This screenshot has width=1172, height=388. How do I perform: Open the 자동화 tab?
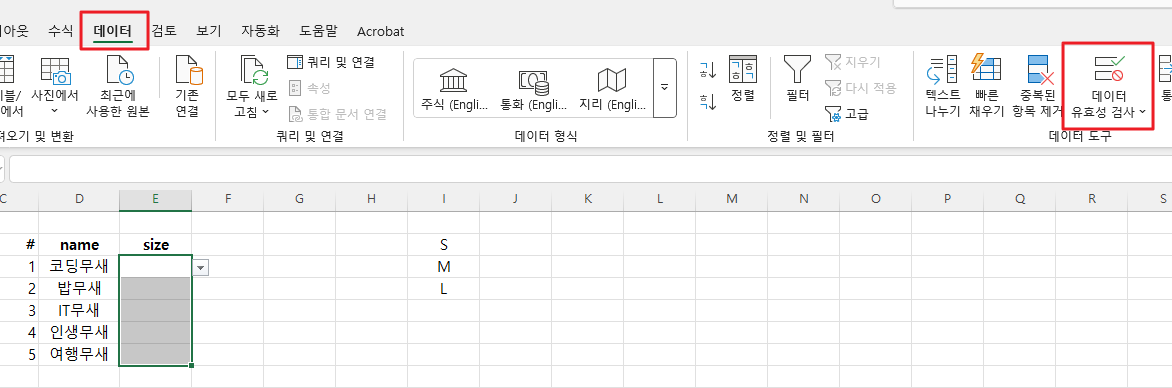[260, 31]
